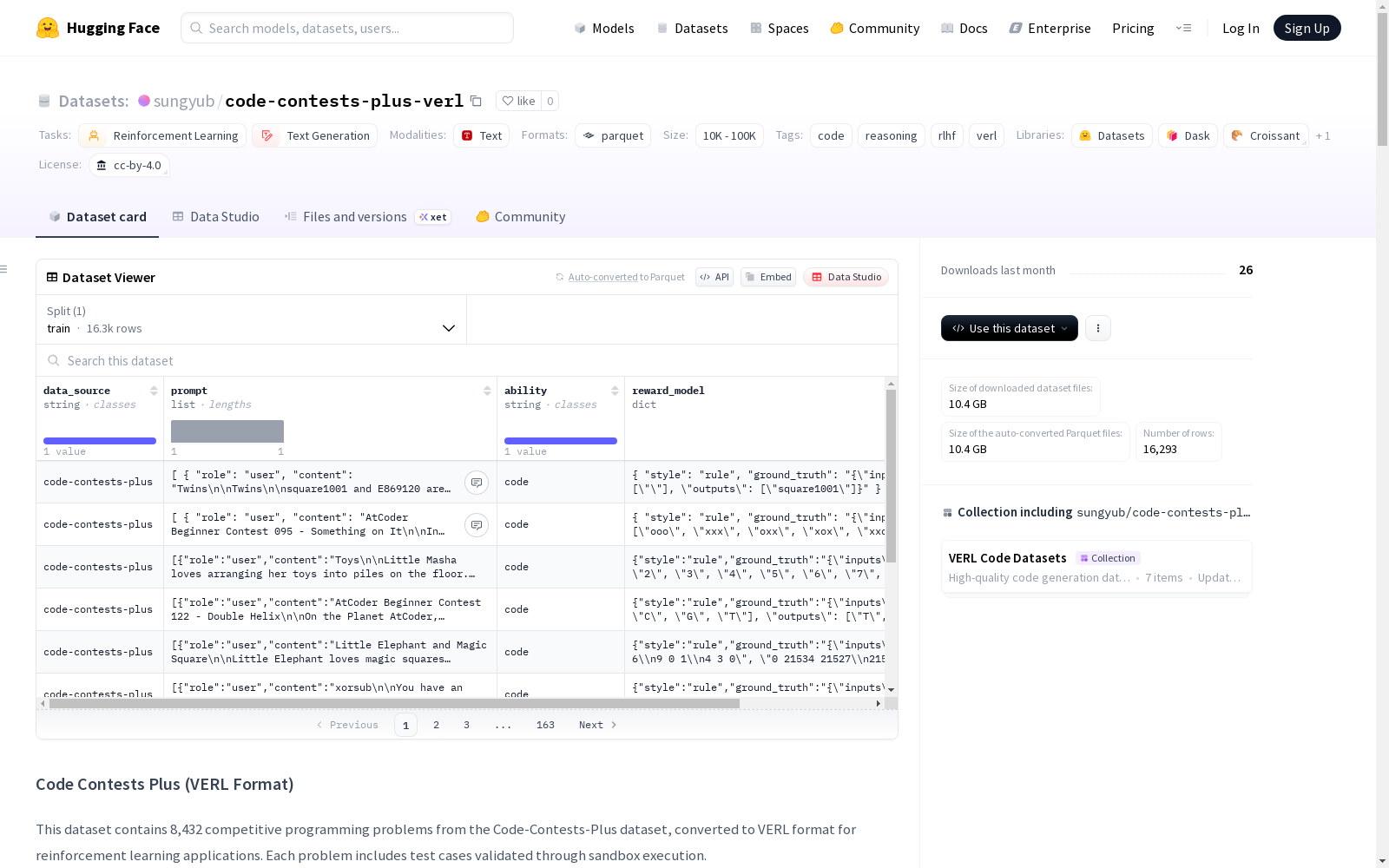This screenshot has width=1389, height=868.
Task: Copy dataset name with the copy icon
Action: [476, 101]
